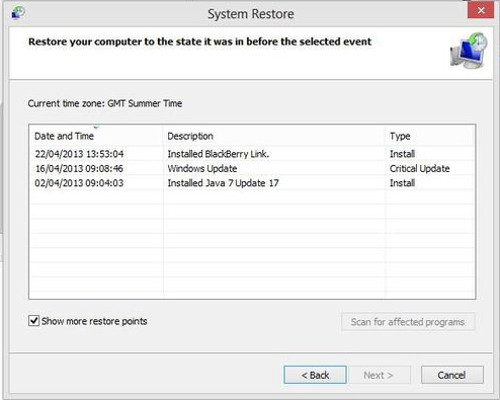Viewport: 500px width, 400px height.
Task: Click the 16/04/2013 09:08:46 date cell
Action: pyautogui.click(x=79, y=168)
